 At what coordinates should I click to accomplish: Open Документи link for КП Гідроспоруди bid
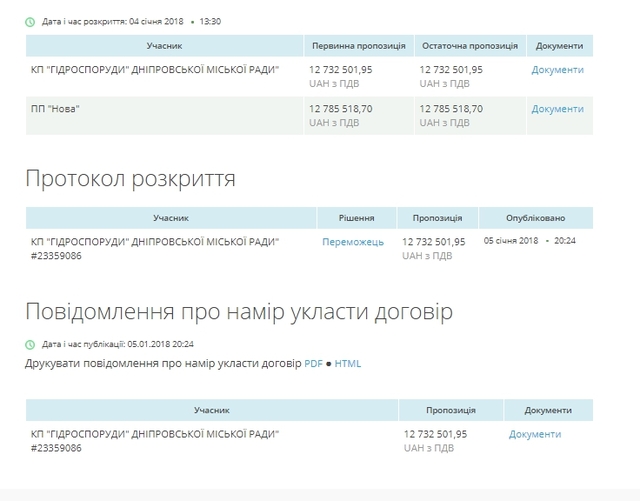557,70
